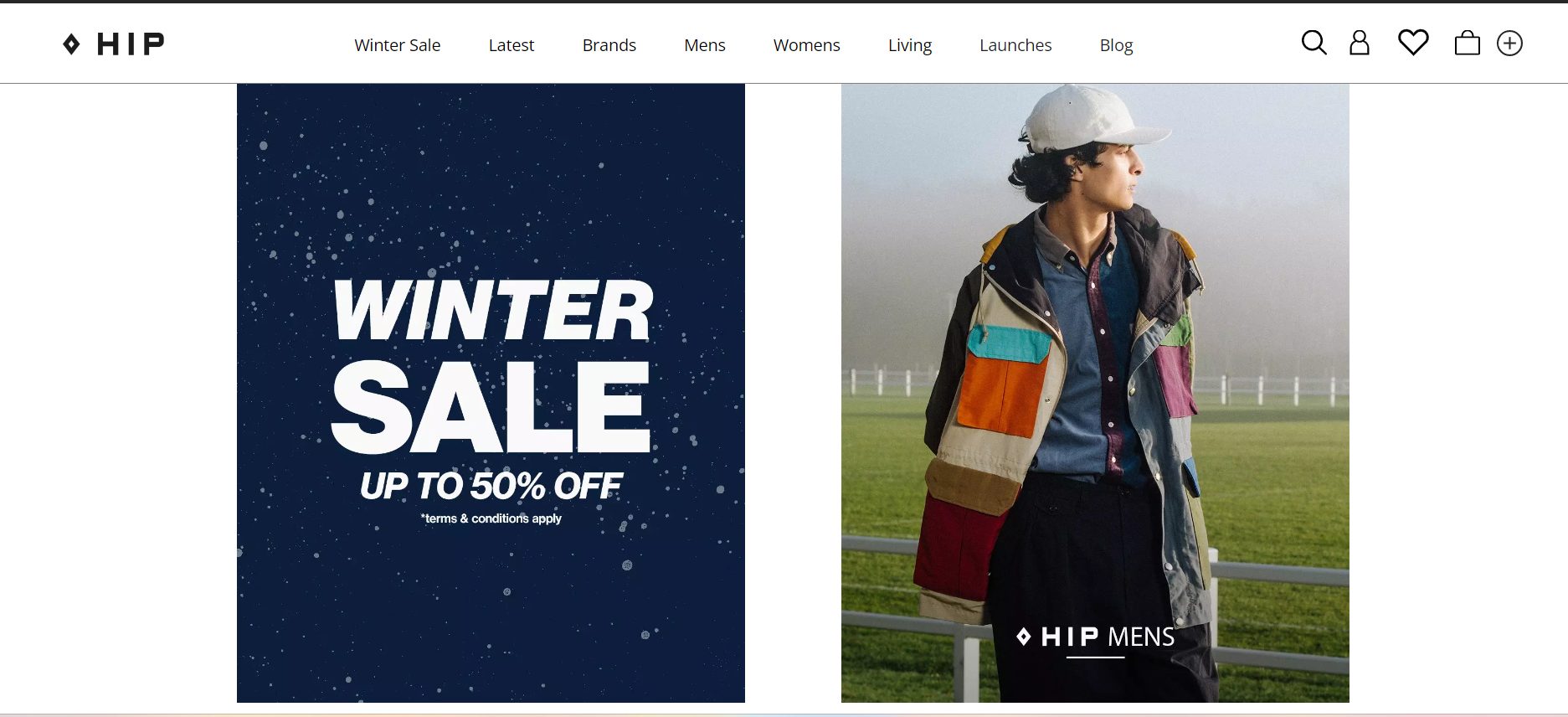Open the shopping bag icon
The image size is (1568, 717).
1467,43
